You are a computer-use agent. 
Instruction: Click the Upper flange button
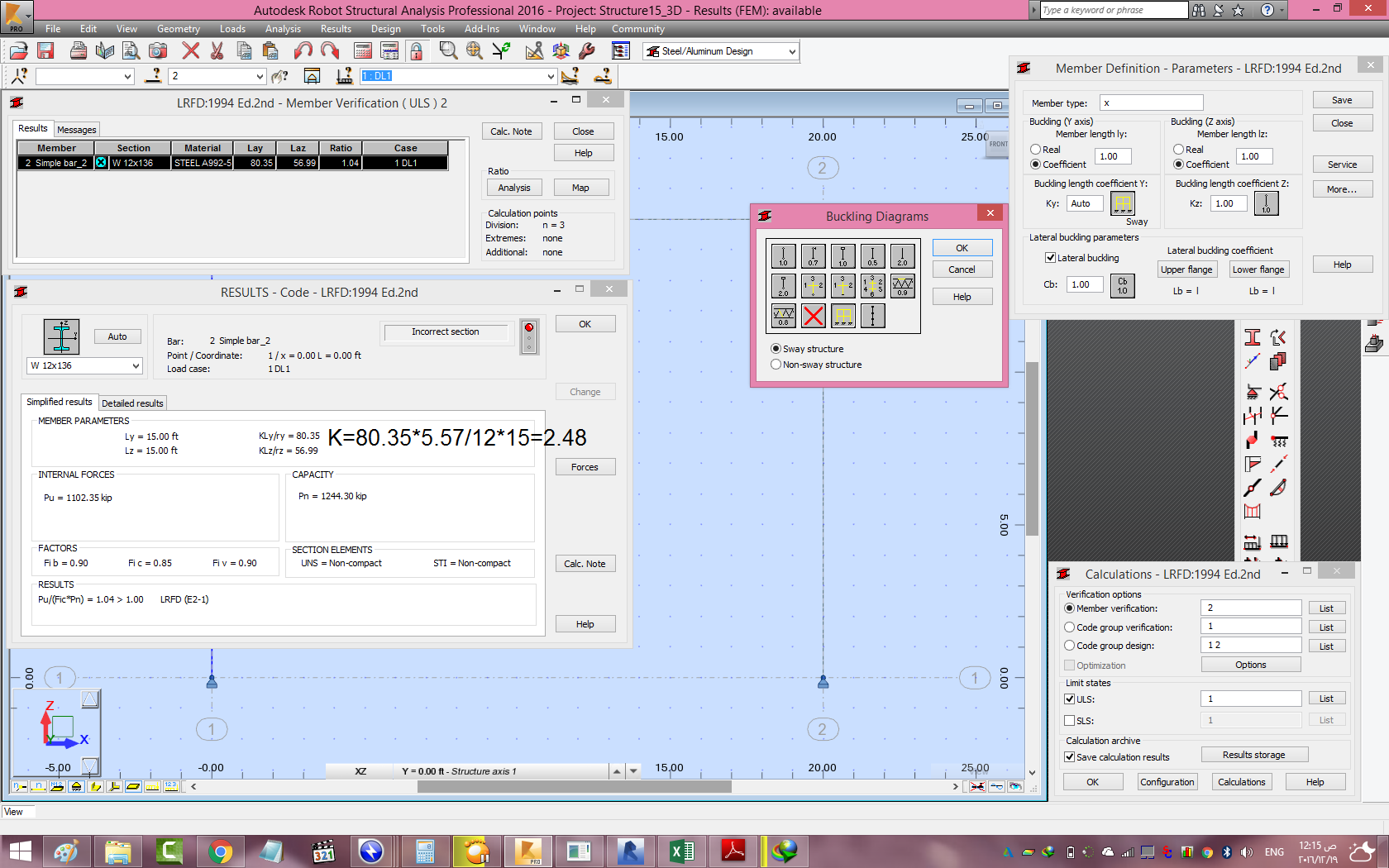click(1186, 269)
